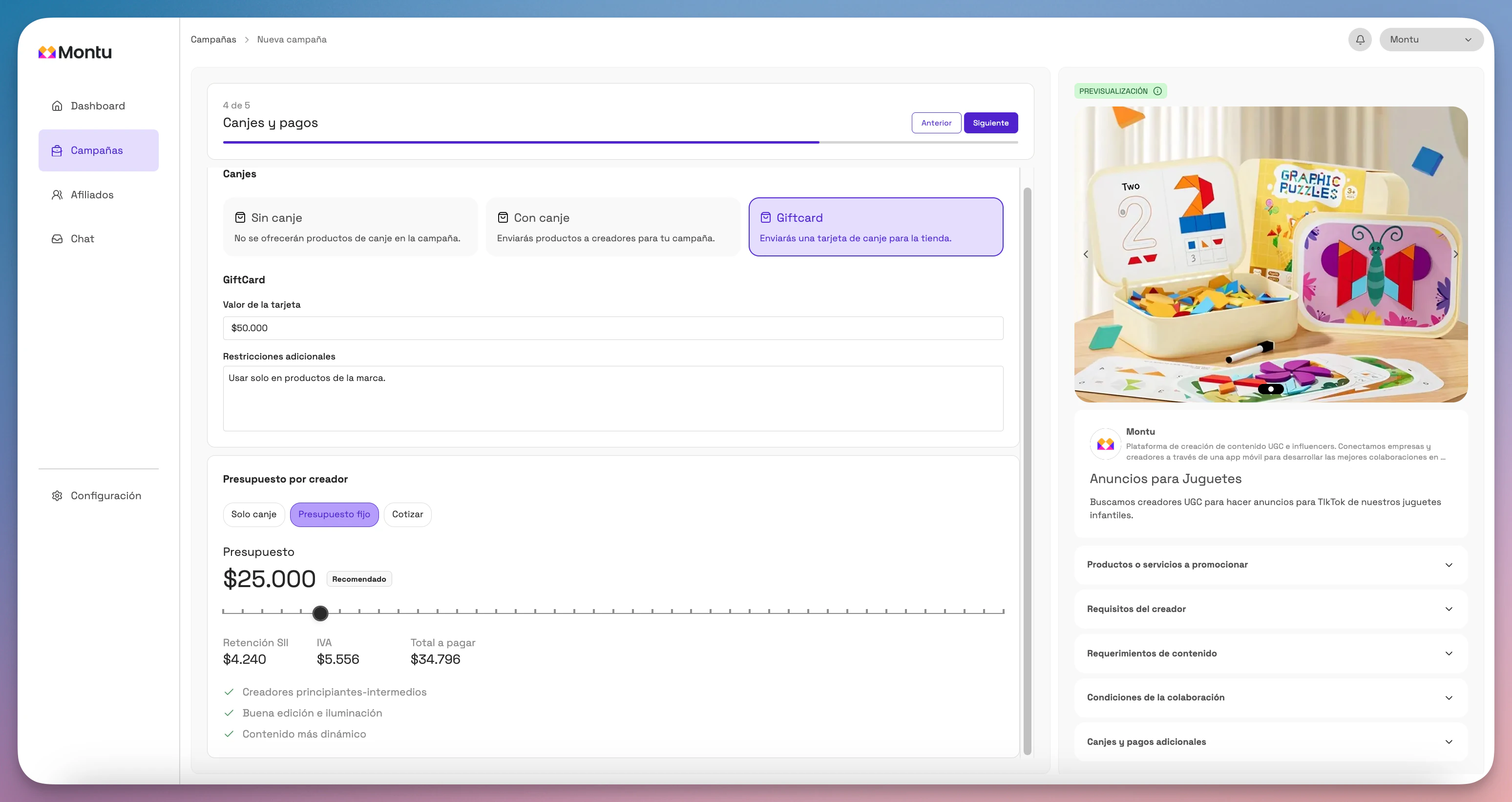Click the Presupuesto por creador heading
This screenshot has height=802, width=1512.
click(285, 479)
